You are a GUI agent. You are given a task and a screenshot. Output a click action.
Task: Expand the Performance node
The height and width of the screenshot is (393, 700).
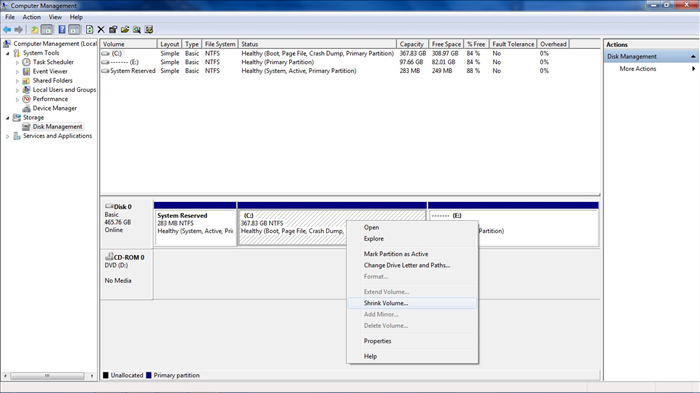tap(17, 99)
